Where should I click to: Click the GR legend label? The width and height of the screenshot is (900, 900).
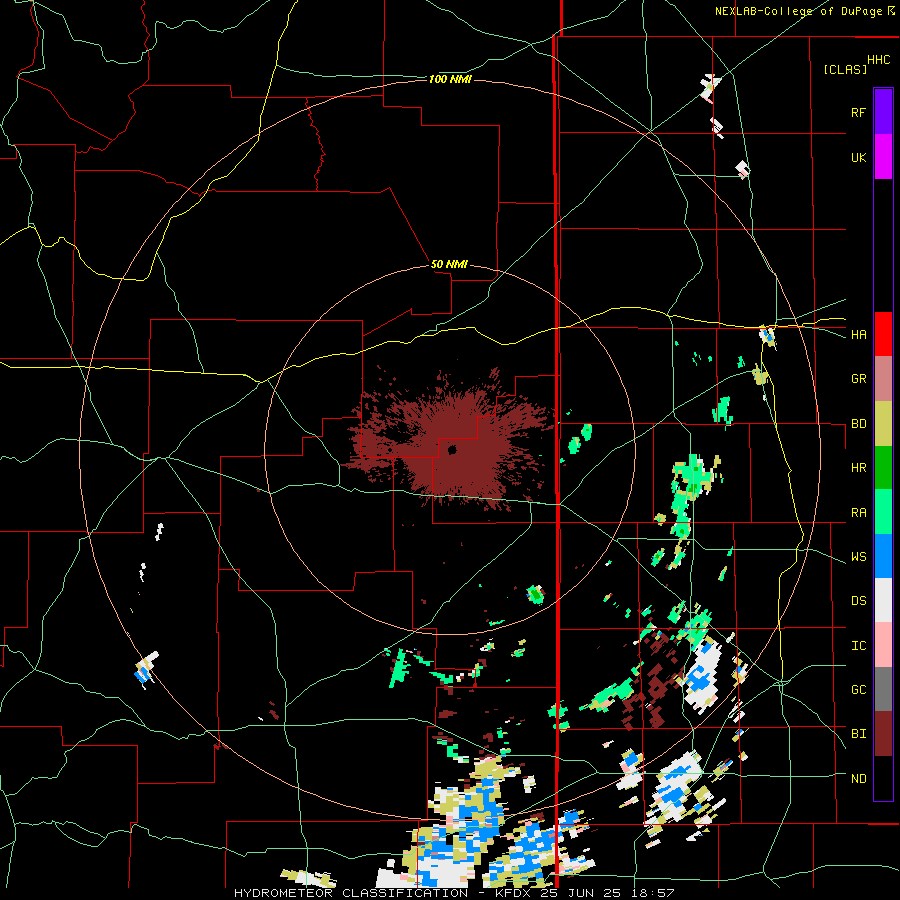(858, 379)
